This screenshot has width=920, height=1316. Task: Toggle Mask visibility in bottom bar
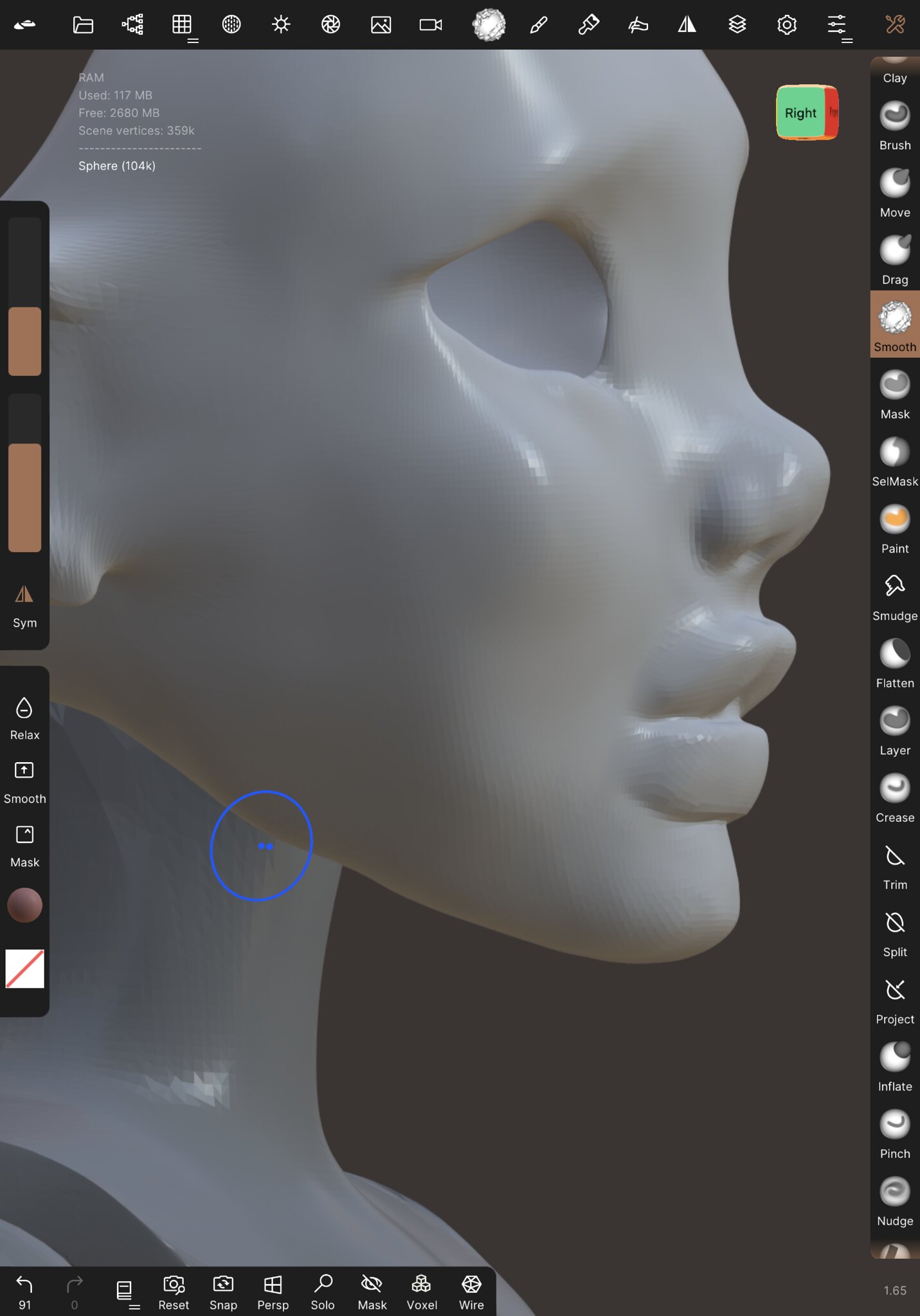coord(372,1292)
